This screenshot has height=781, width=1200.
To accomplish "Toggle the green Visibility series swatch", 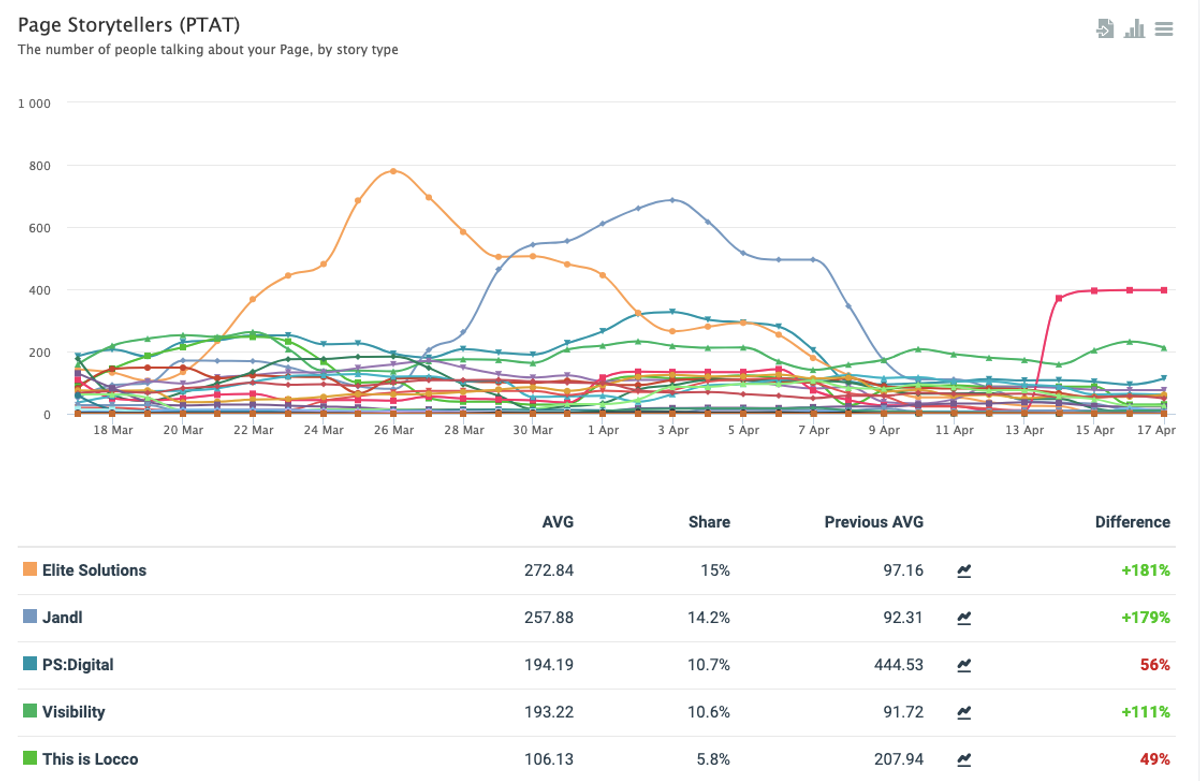I will 30,712.
